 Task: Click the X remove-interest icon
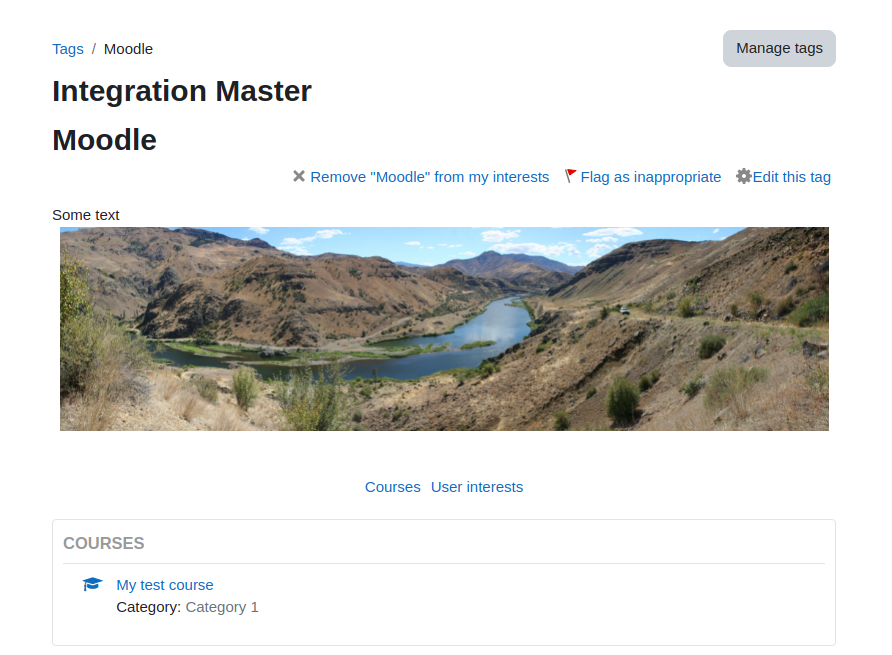click(x=299, y=176)
